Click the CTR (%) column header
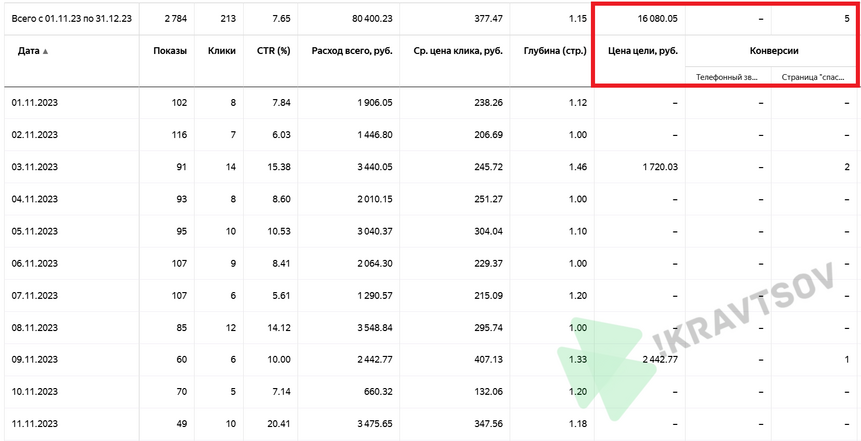 pos(273,51)
